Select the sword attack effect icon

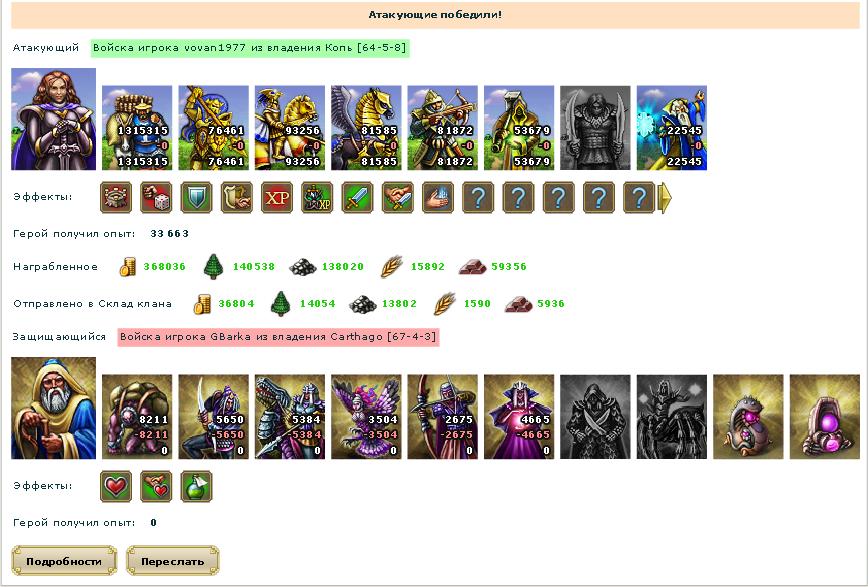click(358, 198)
